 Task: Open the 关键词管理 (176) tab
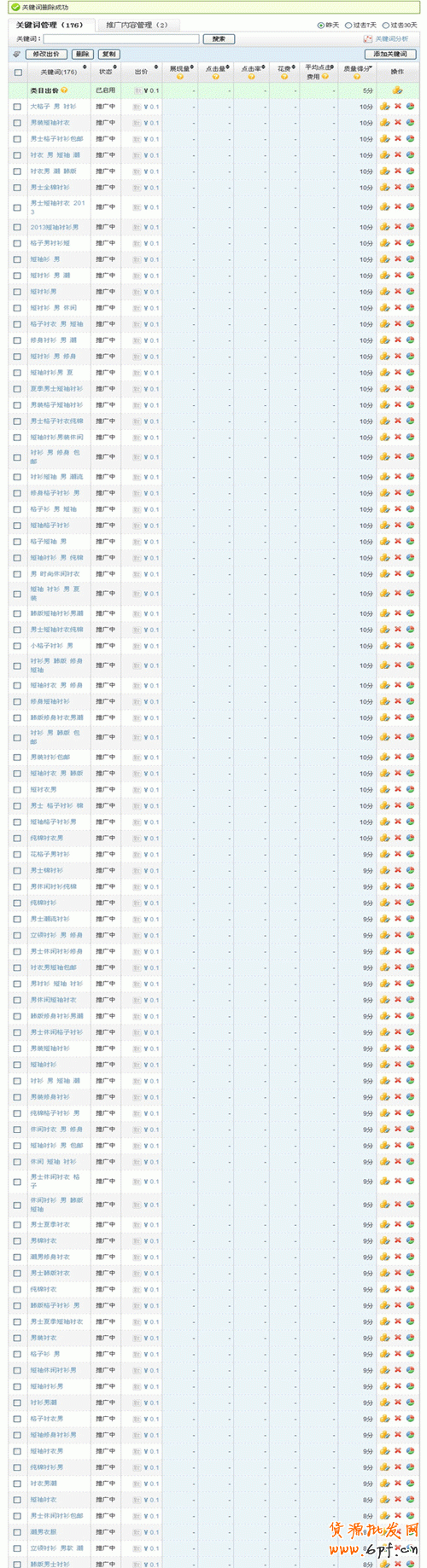pos(50,25)
